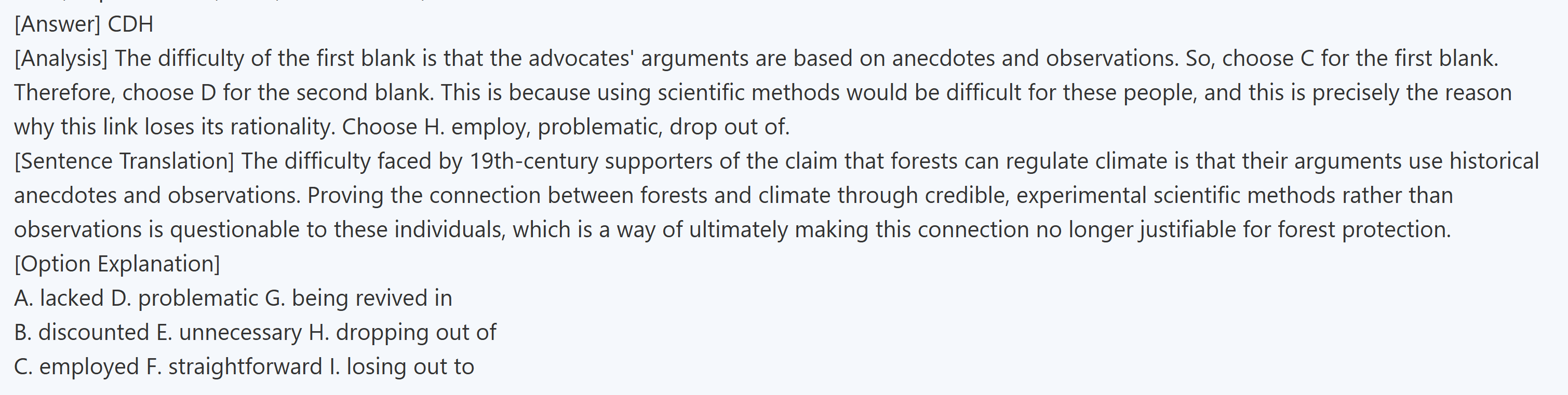The height and width of the screenshot is (395, 1568).
Task: Click the [Option Explanation] heading
Action: coord(117,264)
